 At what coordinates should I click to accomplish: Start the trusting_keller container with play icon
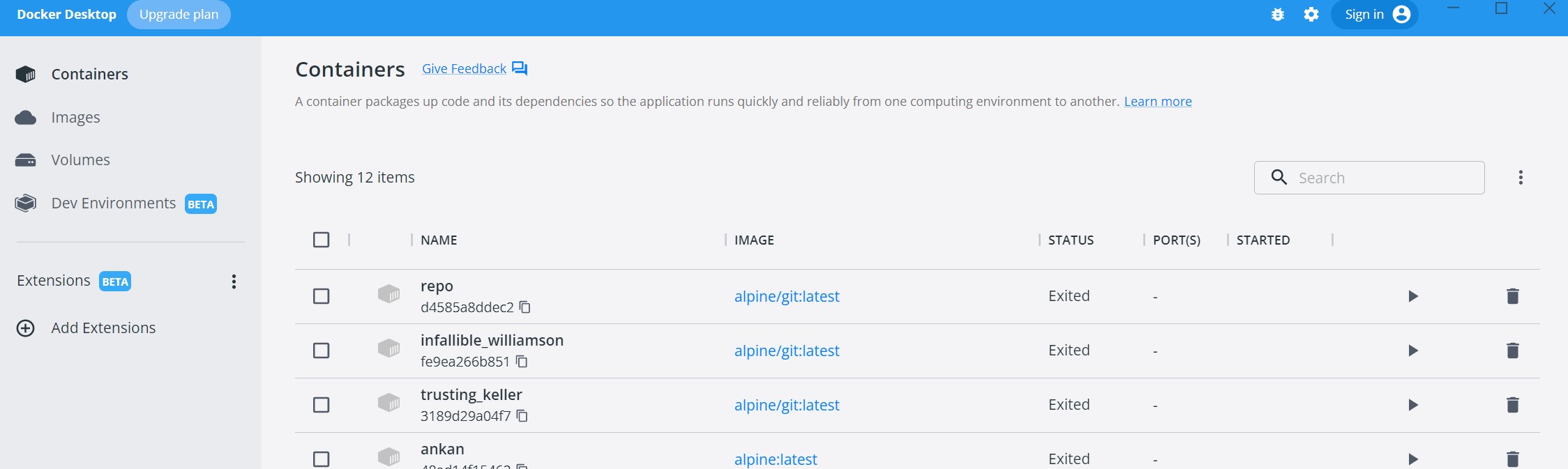coord(1413,405)
